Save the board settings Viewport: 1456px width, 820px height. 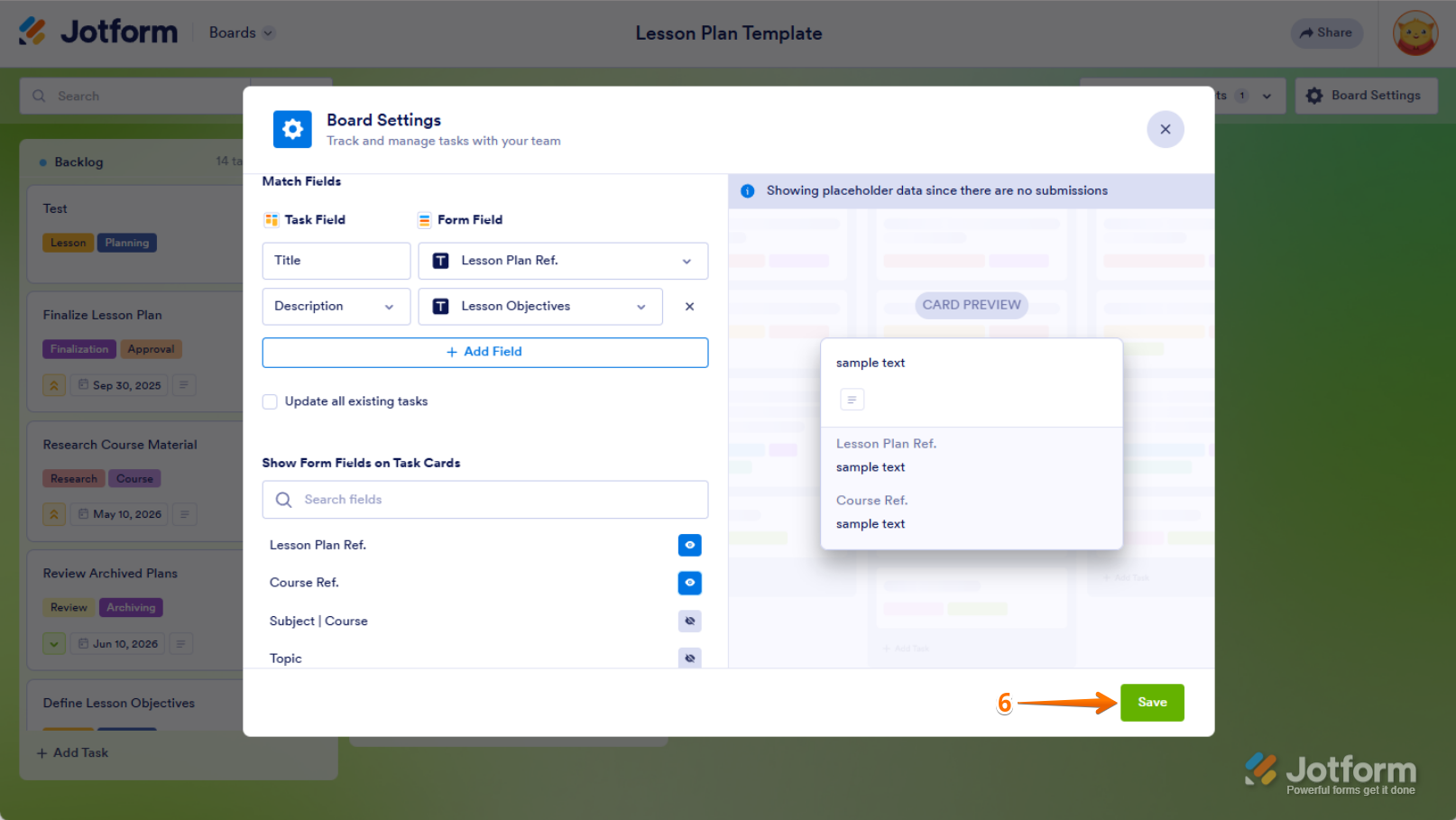[x=1152, y=703]
